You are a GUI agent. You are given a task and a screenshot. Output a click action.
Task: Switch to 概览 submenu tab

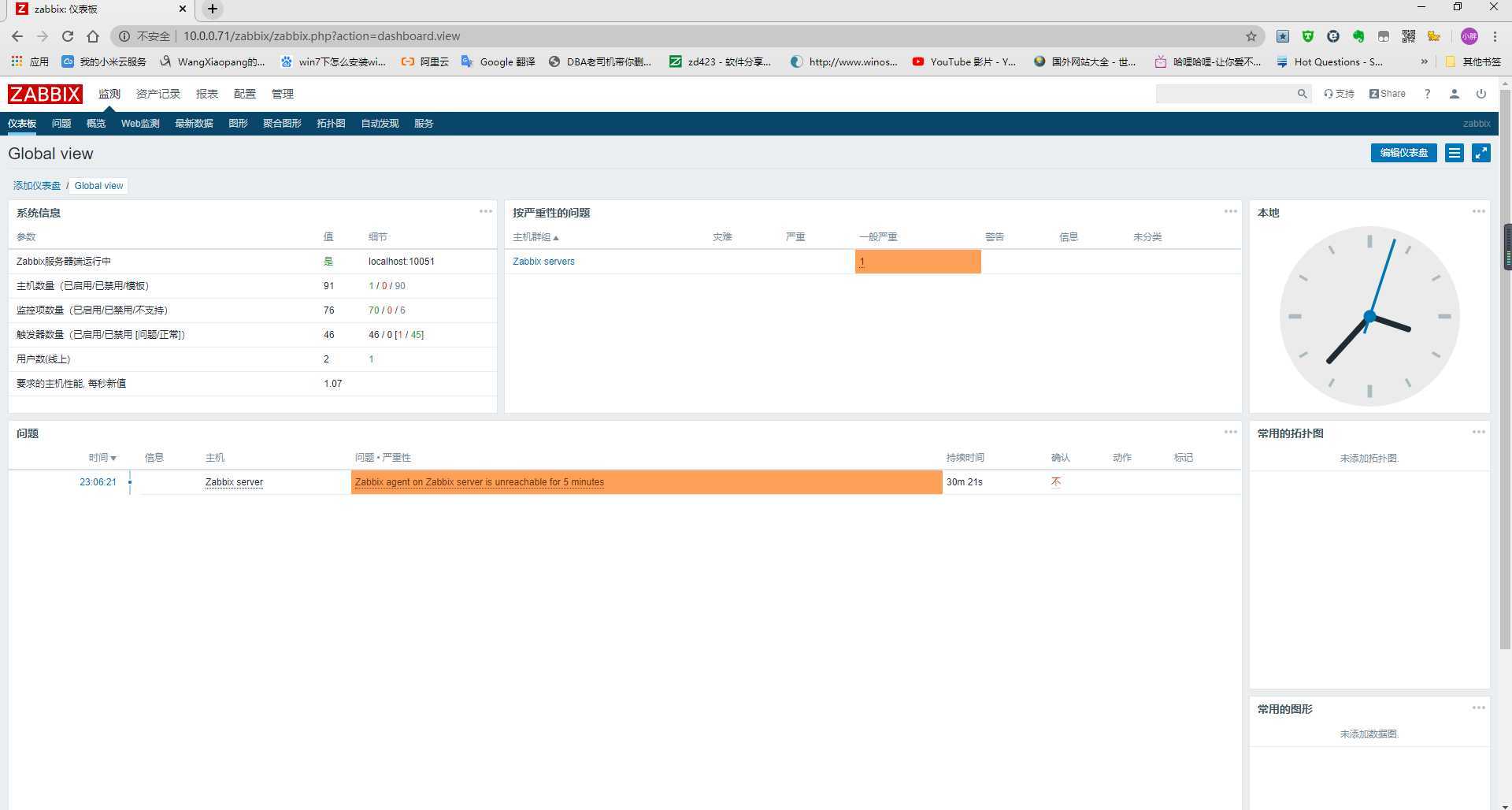tap(96, 124)
